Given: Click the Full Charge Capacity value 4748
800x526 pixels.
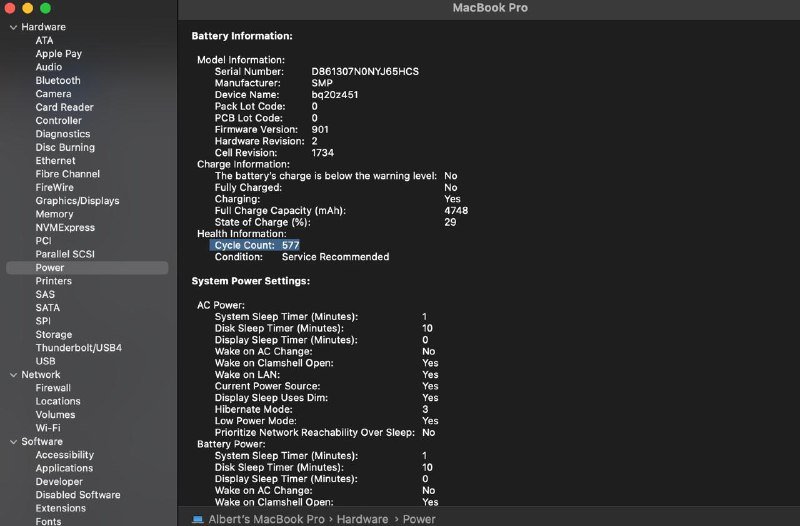Looking at the screenshot, I should (456, 211).
